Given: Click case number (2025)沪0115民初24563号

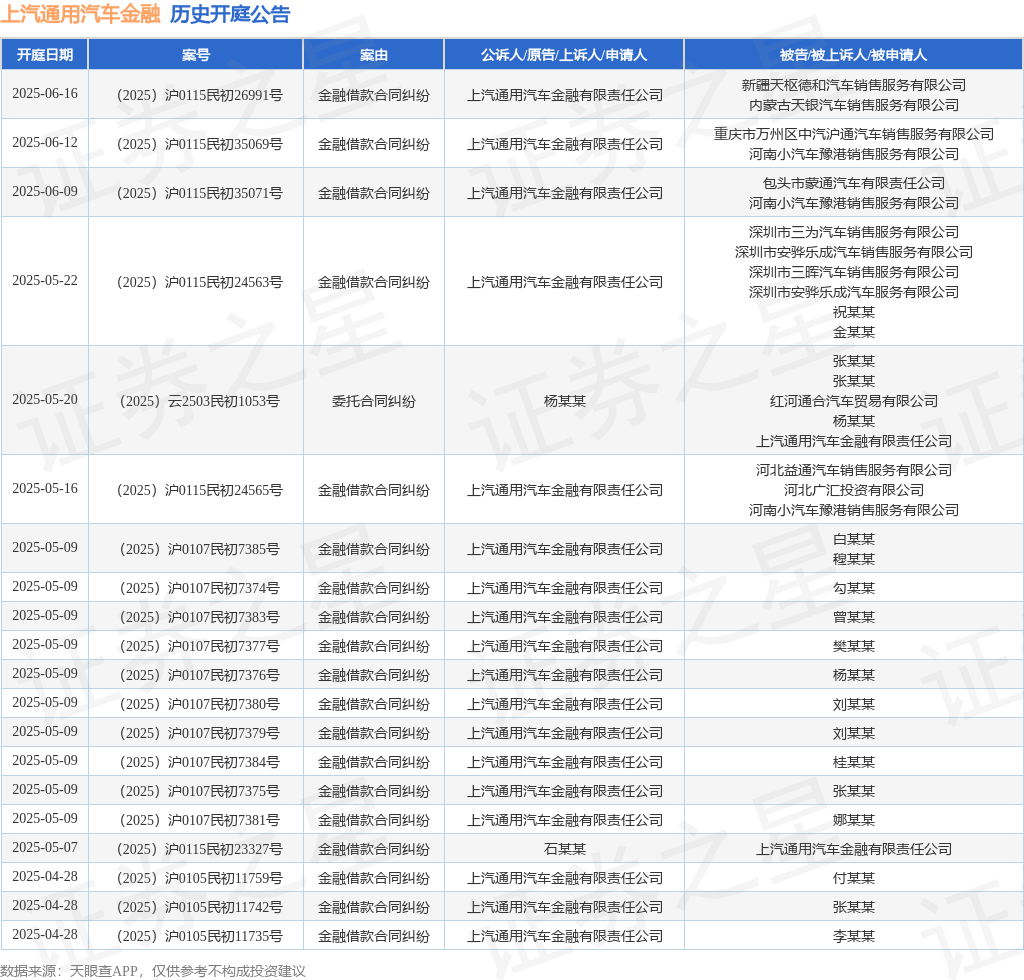Looking at the screenshot, I should [199, 282].
